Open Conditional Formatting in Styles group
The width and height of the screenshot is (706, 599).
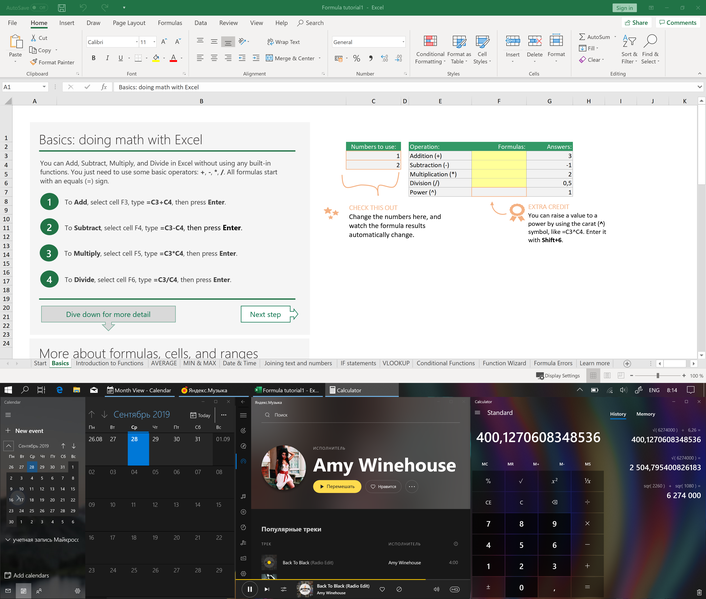[x=430, y=50]
